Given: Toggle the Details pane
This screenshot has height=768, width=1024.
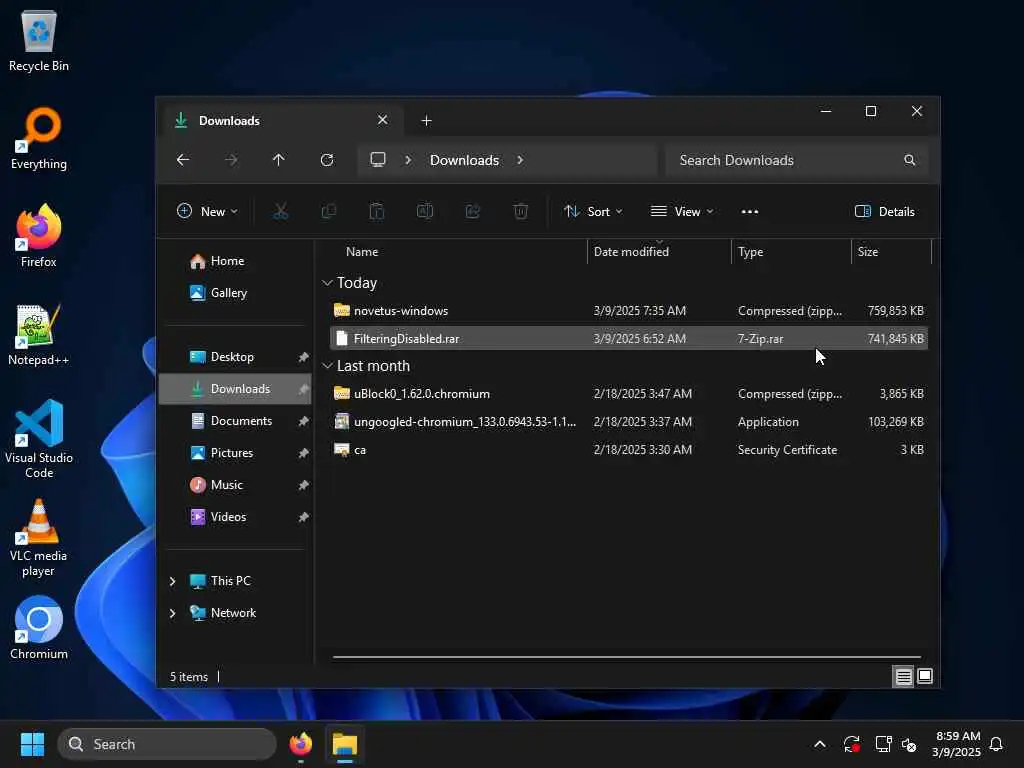Looking at the screenshot, I should coord(885,212).
